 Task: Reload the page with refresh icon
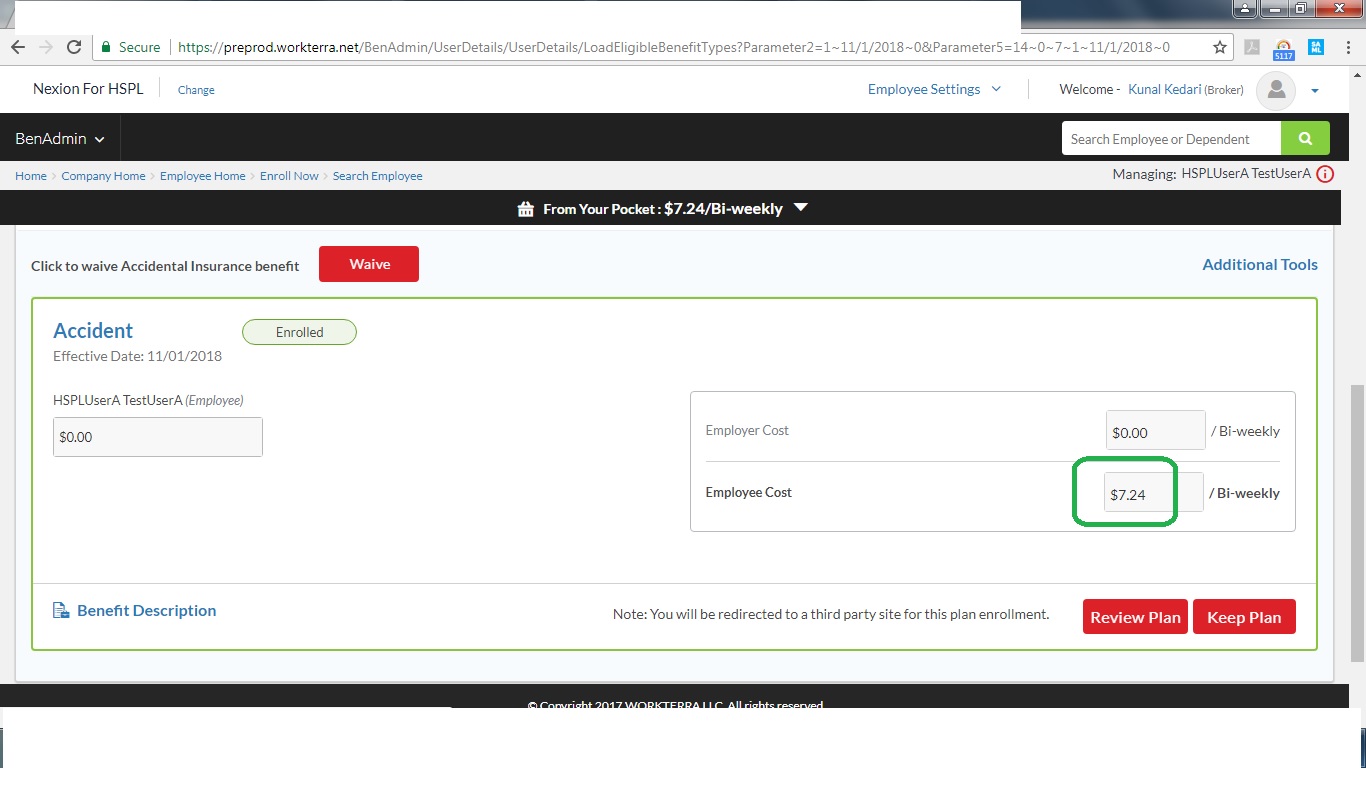(x=74, y=47)
